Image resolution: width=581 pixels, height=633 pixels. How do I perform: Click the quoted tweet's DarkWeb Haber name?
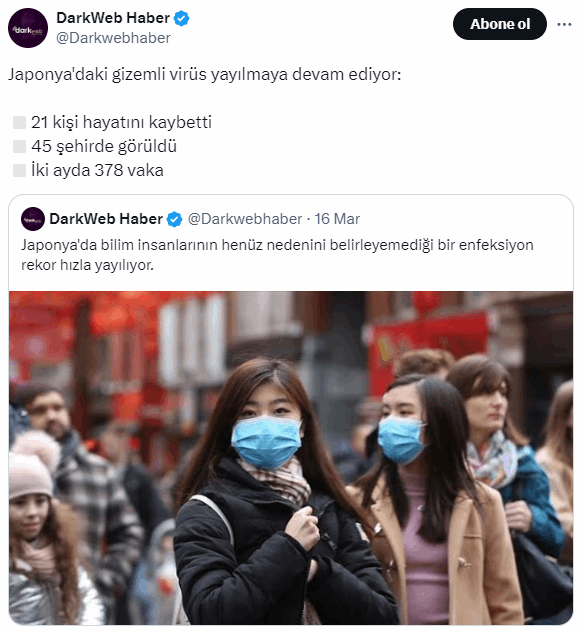106,219
